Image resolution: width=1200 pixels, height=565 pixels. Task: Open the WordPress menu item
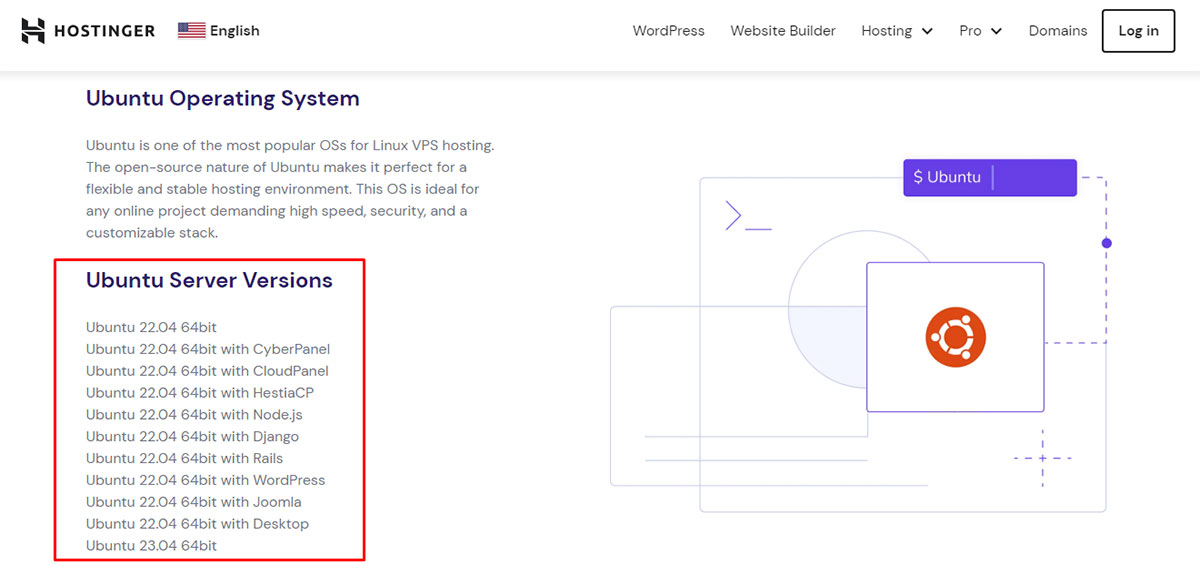pos(668,31)
